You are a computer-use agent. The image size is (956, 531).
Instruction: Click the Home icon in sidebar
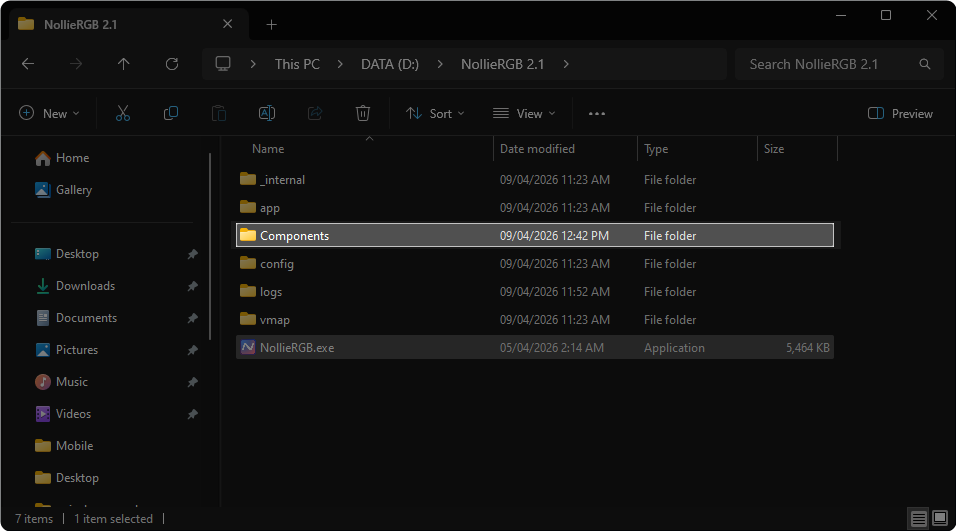click(43, 159)
